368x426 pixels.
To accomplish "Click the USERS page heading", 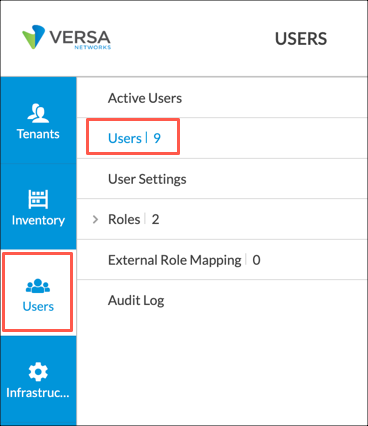I will click(x=301, y=39).
